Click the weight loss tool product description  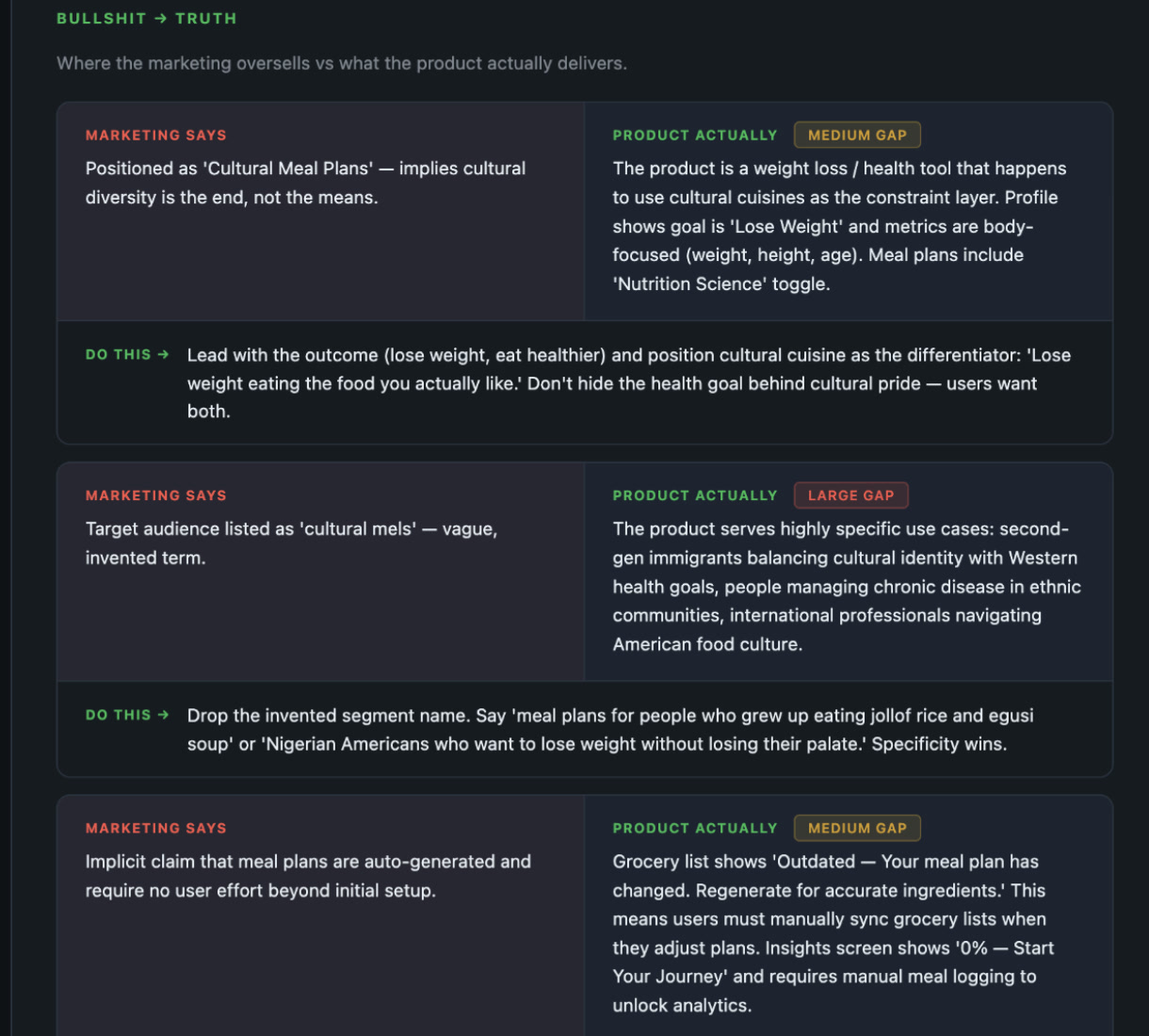coord(840,226)
